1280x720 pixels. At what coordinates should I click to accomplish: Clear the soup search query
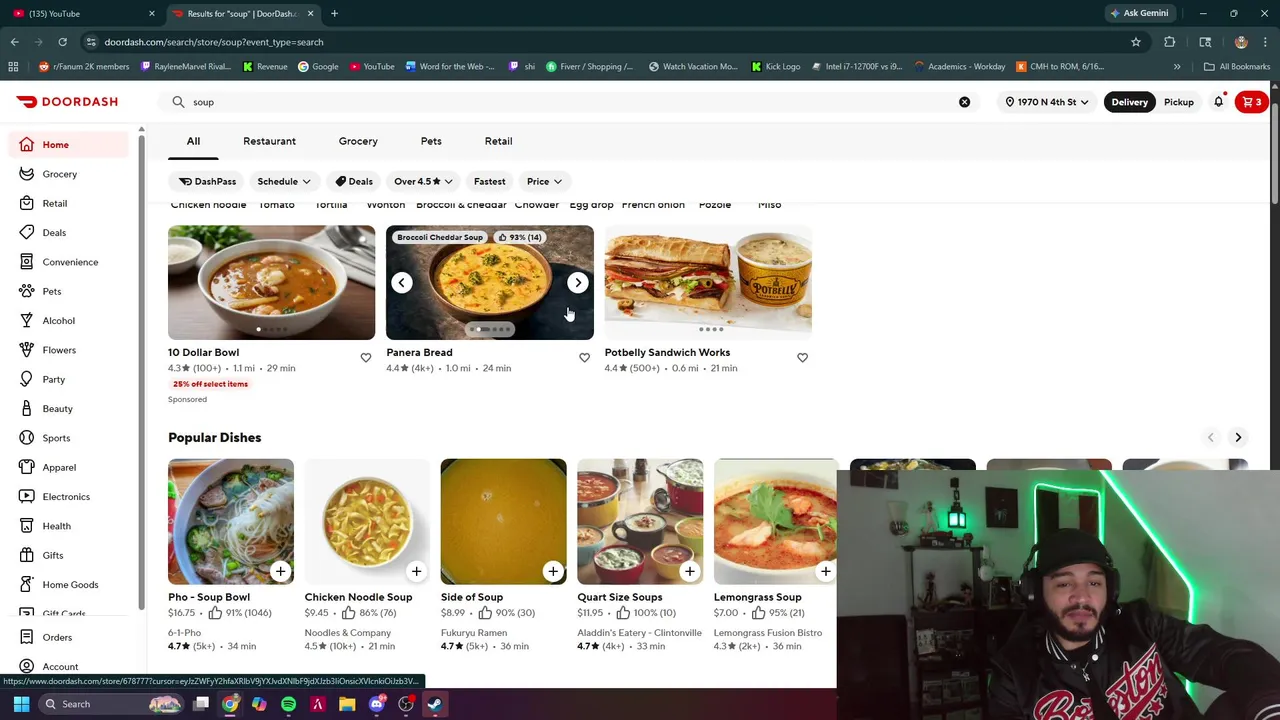click(964, 102)
